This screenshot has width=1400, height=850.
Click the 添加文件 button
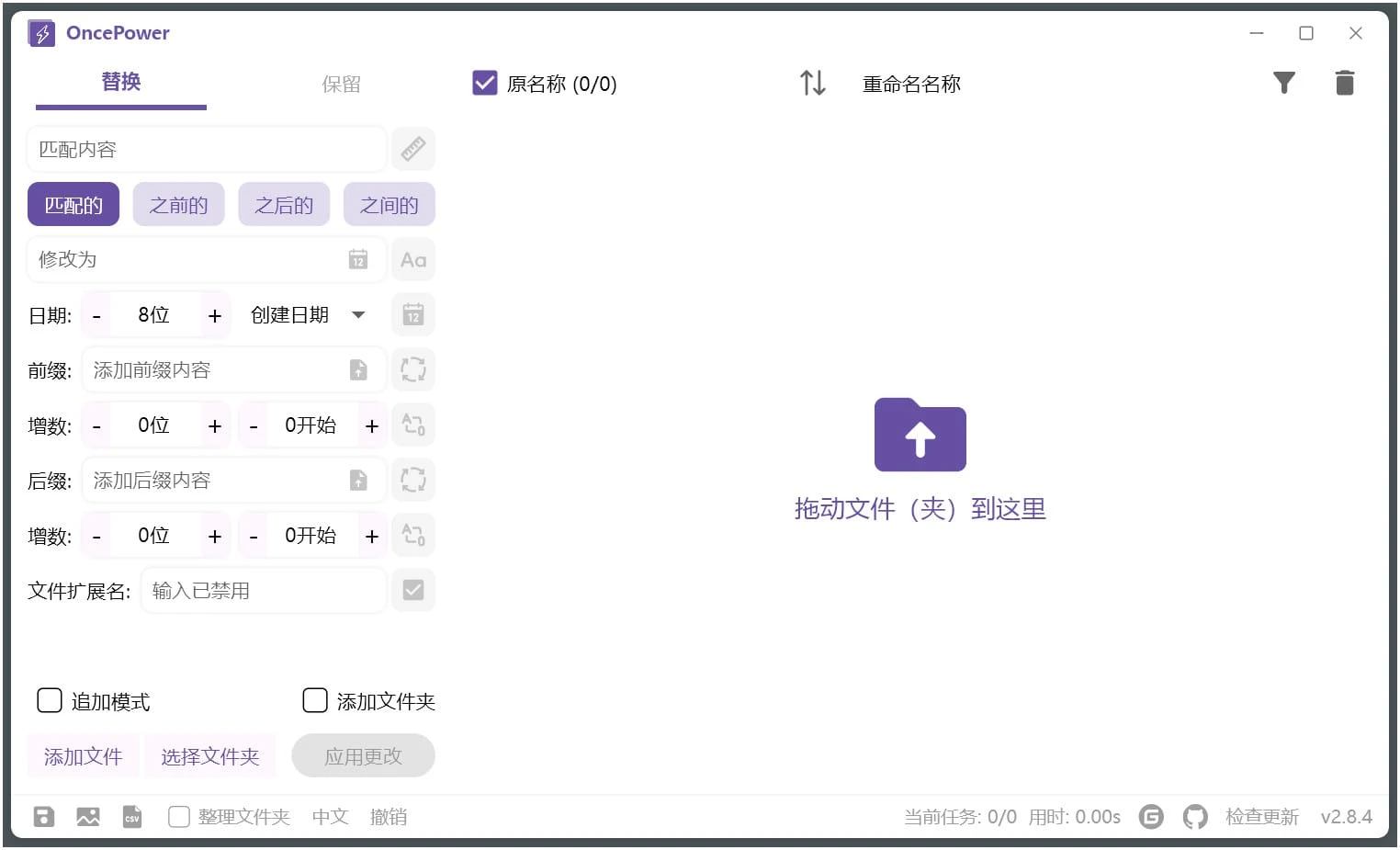(x=83, y=755)
